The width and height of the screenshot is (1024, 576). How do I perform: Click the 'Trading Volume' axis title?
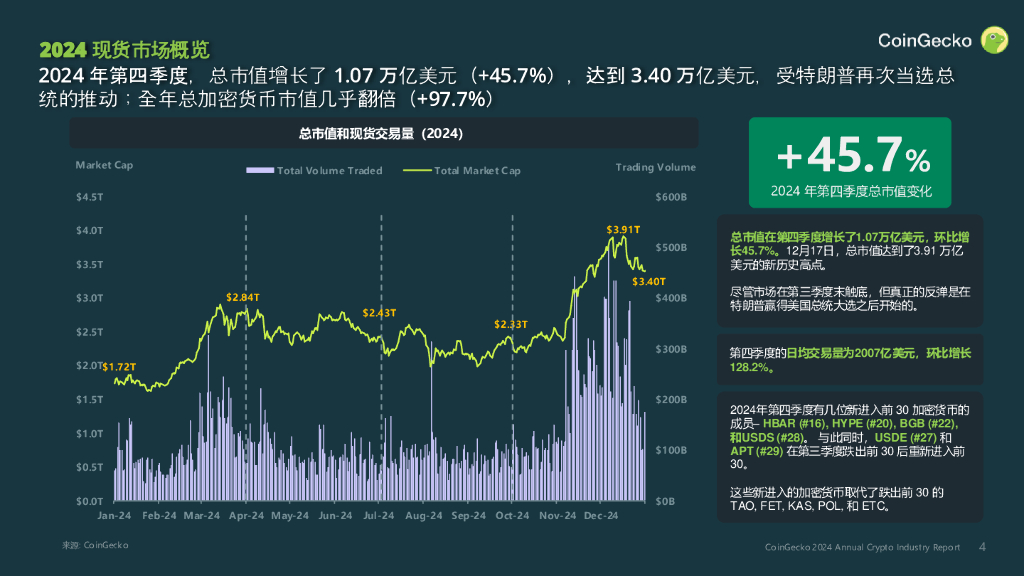coord(655,167)
